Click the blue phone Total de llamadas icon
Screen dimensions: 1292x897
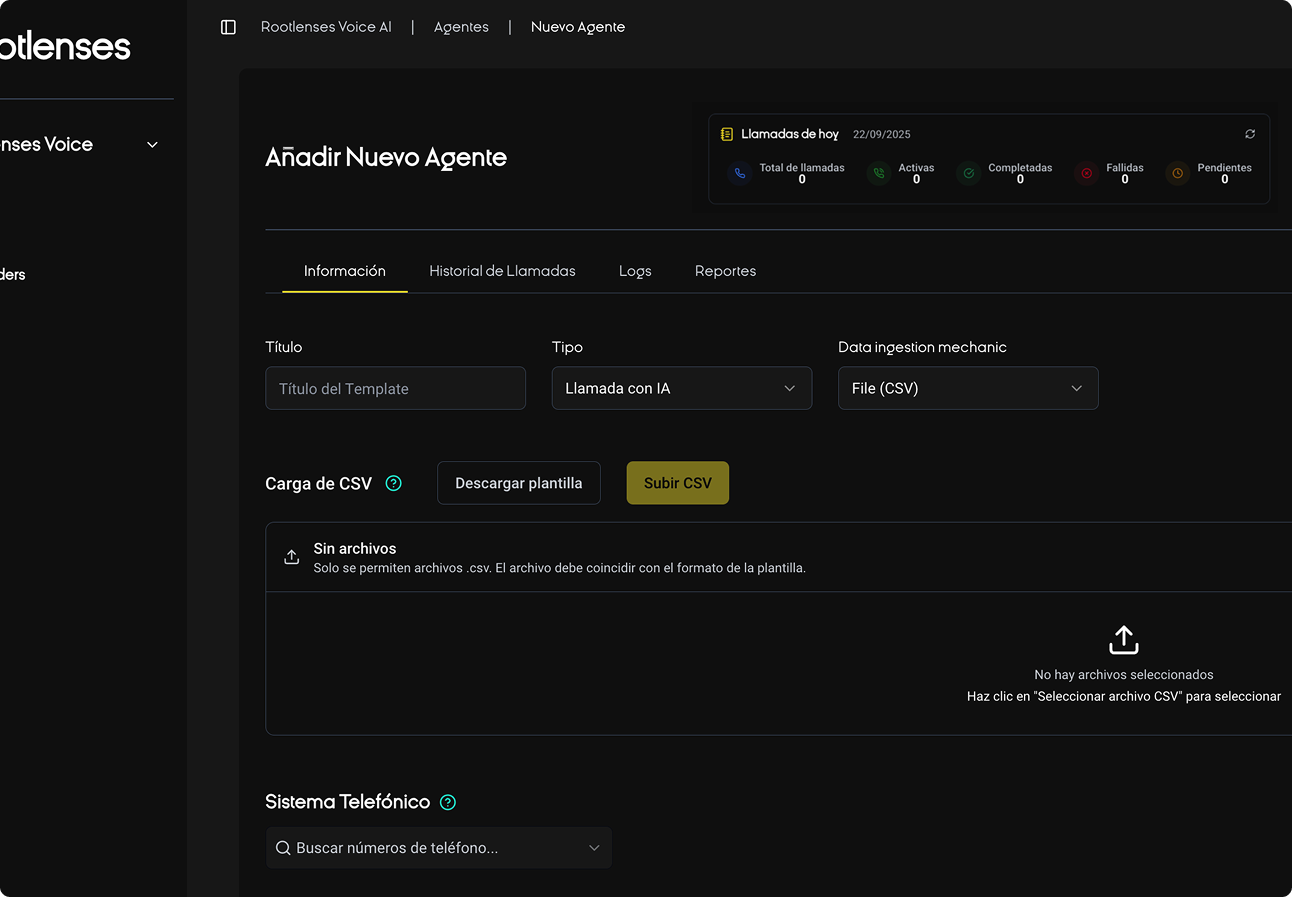(x=740, y=173)
